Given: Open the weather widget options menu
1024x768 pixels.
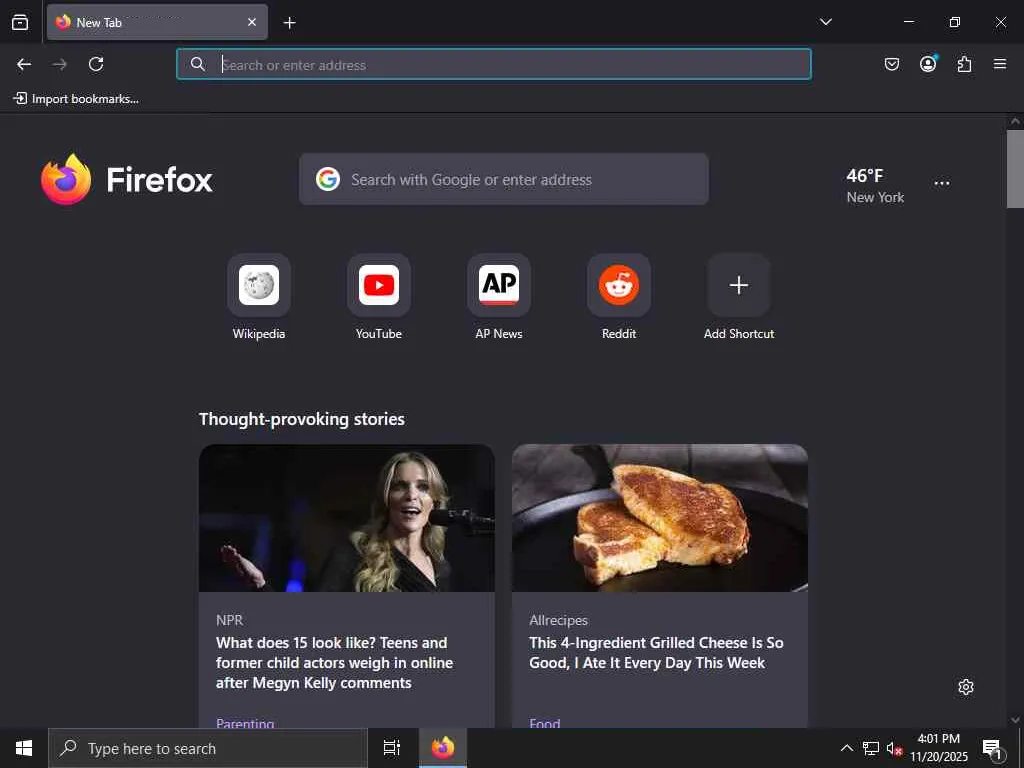Looking at the screenshot, I should point(942,184).
